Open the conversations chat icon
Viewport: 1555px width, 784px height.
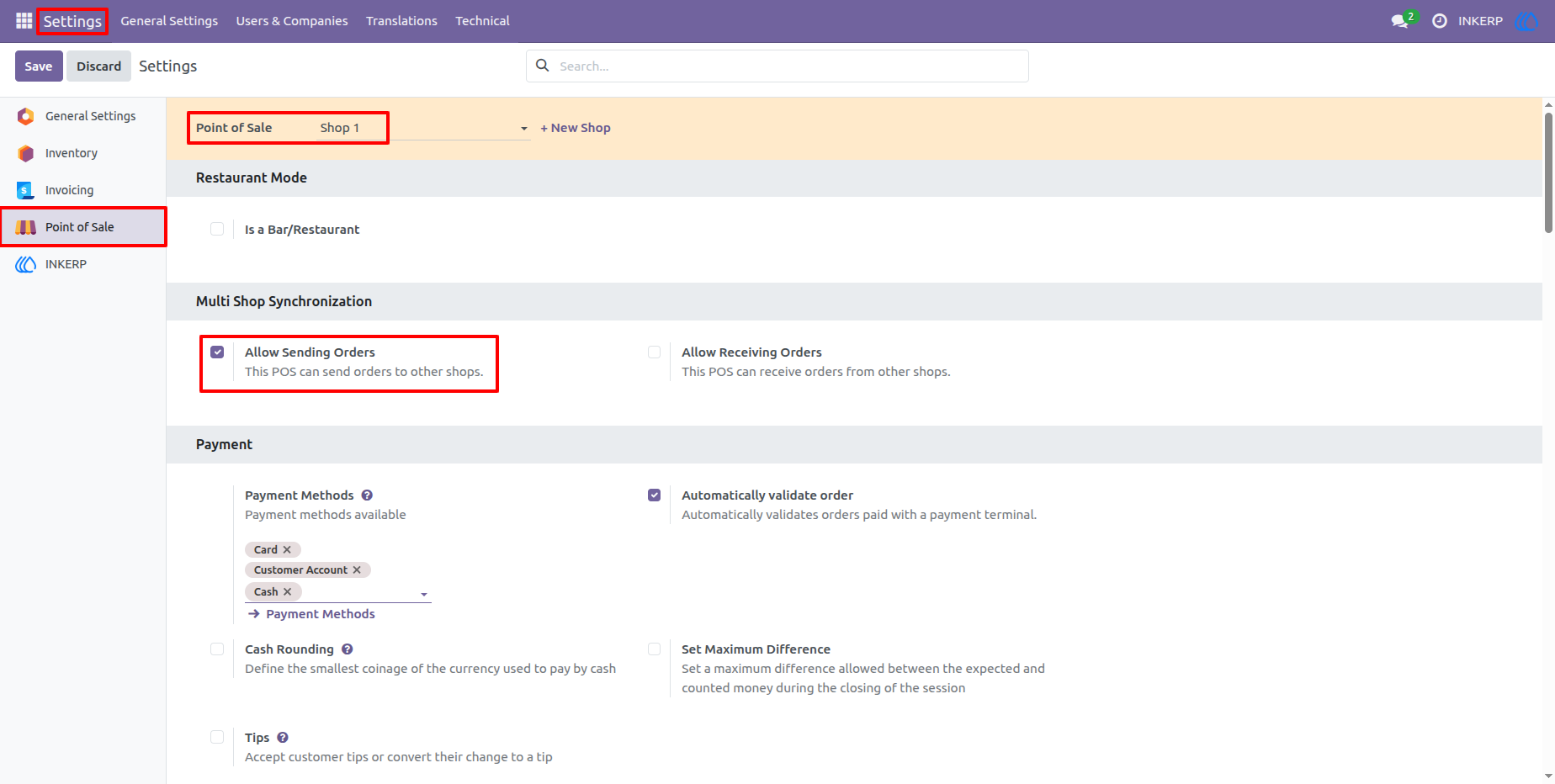coord(1400,21)
